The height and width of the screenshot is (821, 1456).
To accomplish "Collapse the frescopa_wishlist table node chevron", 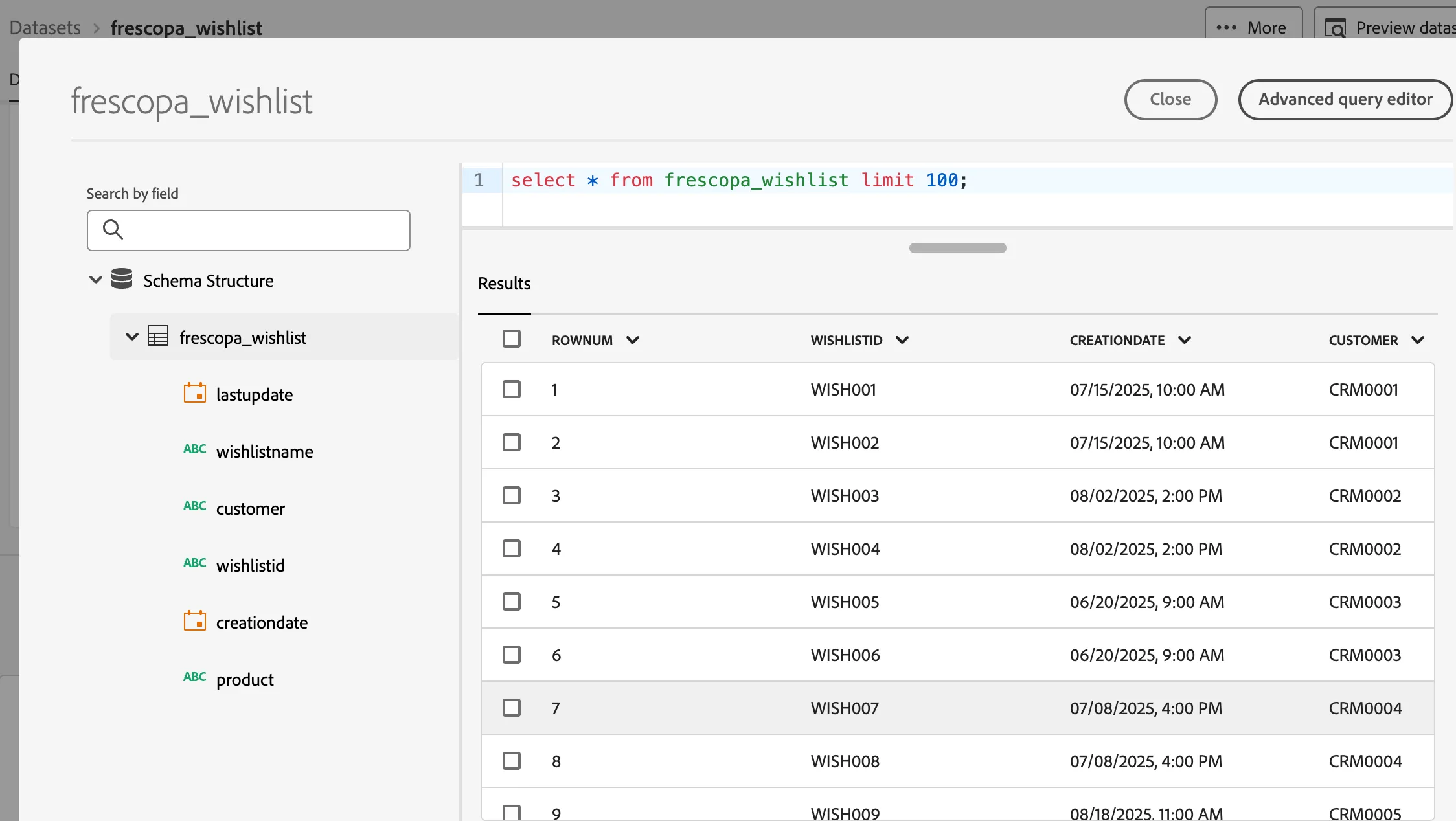I will [132, 337].
